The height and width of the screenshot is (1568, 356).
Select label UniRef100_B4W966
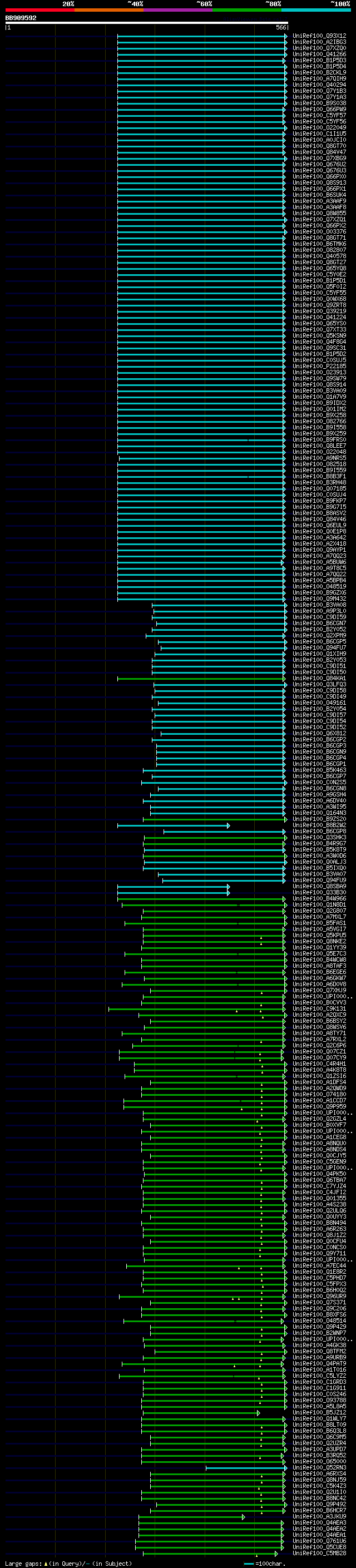pos(319,898)
